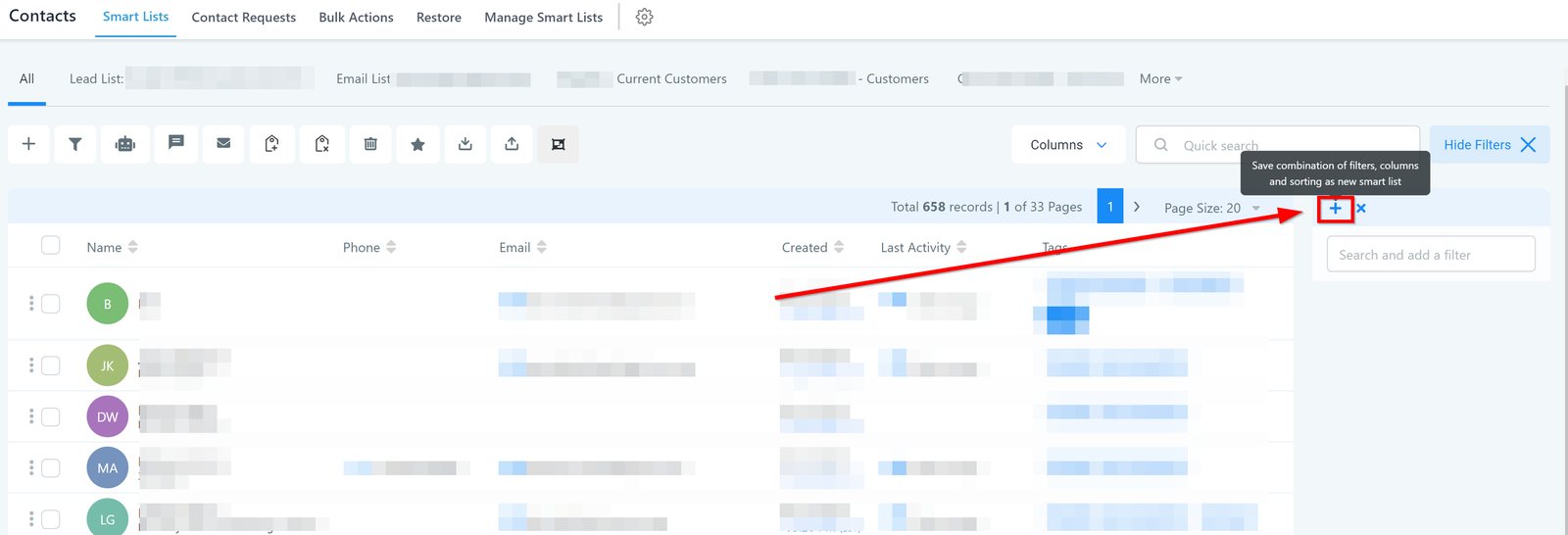Click the Send SMS chat bubble icon
This screenshot has width=1568, height=535.
176,143
